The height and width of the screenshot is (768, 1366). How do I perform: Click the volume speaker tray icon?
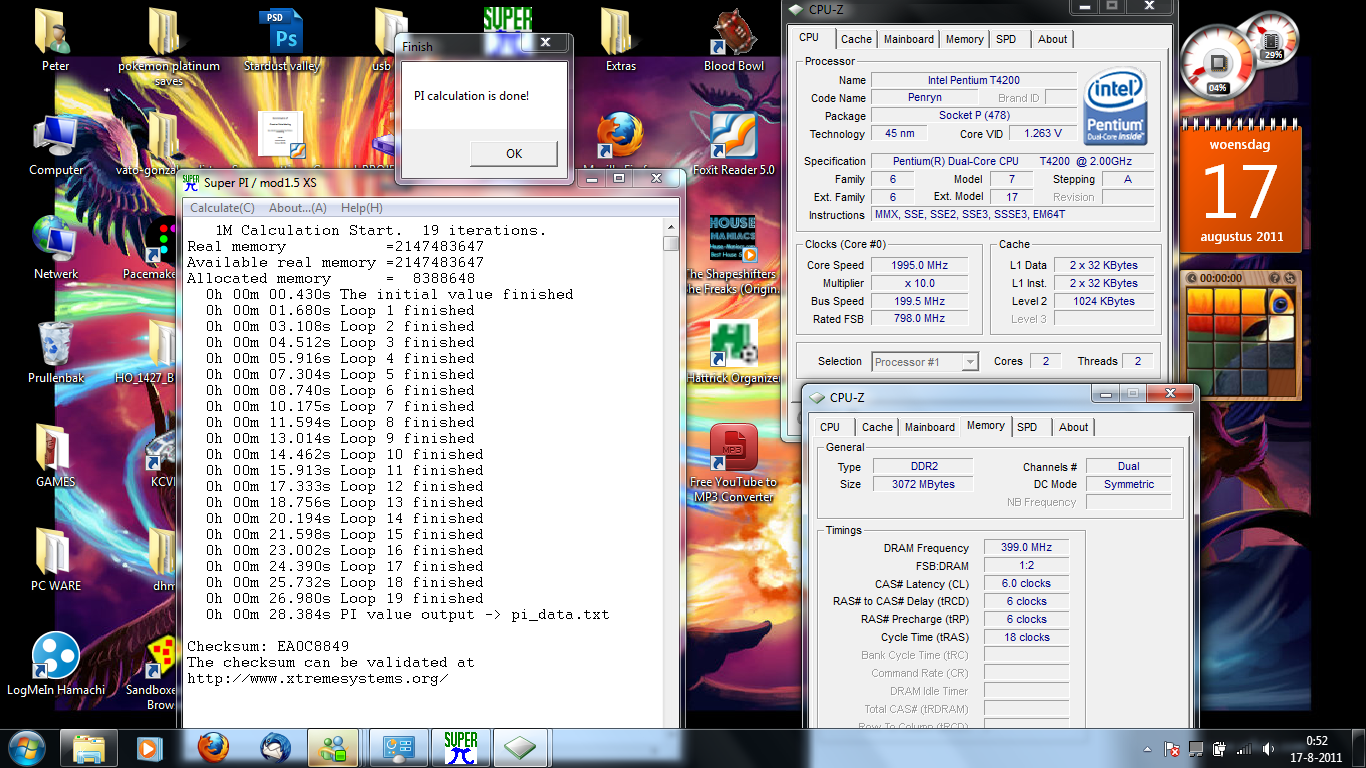click(x=1269, y=749)
